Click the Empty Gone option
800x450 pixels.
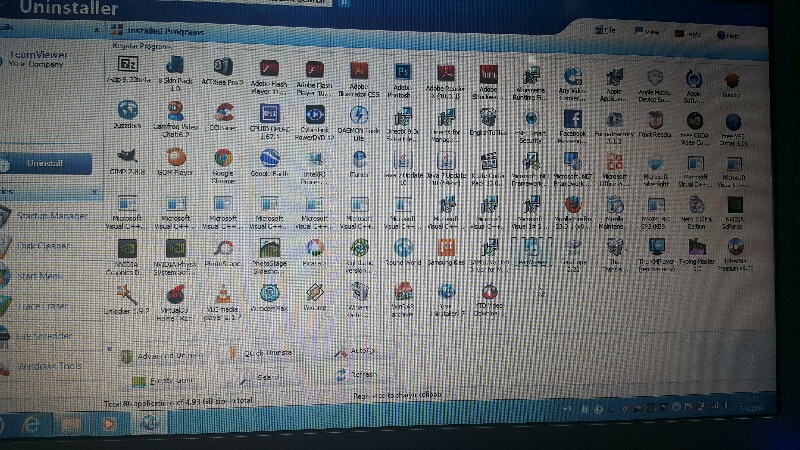(163, 381)
